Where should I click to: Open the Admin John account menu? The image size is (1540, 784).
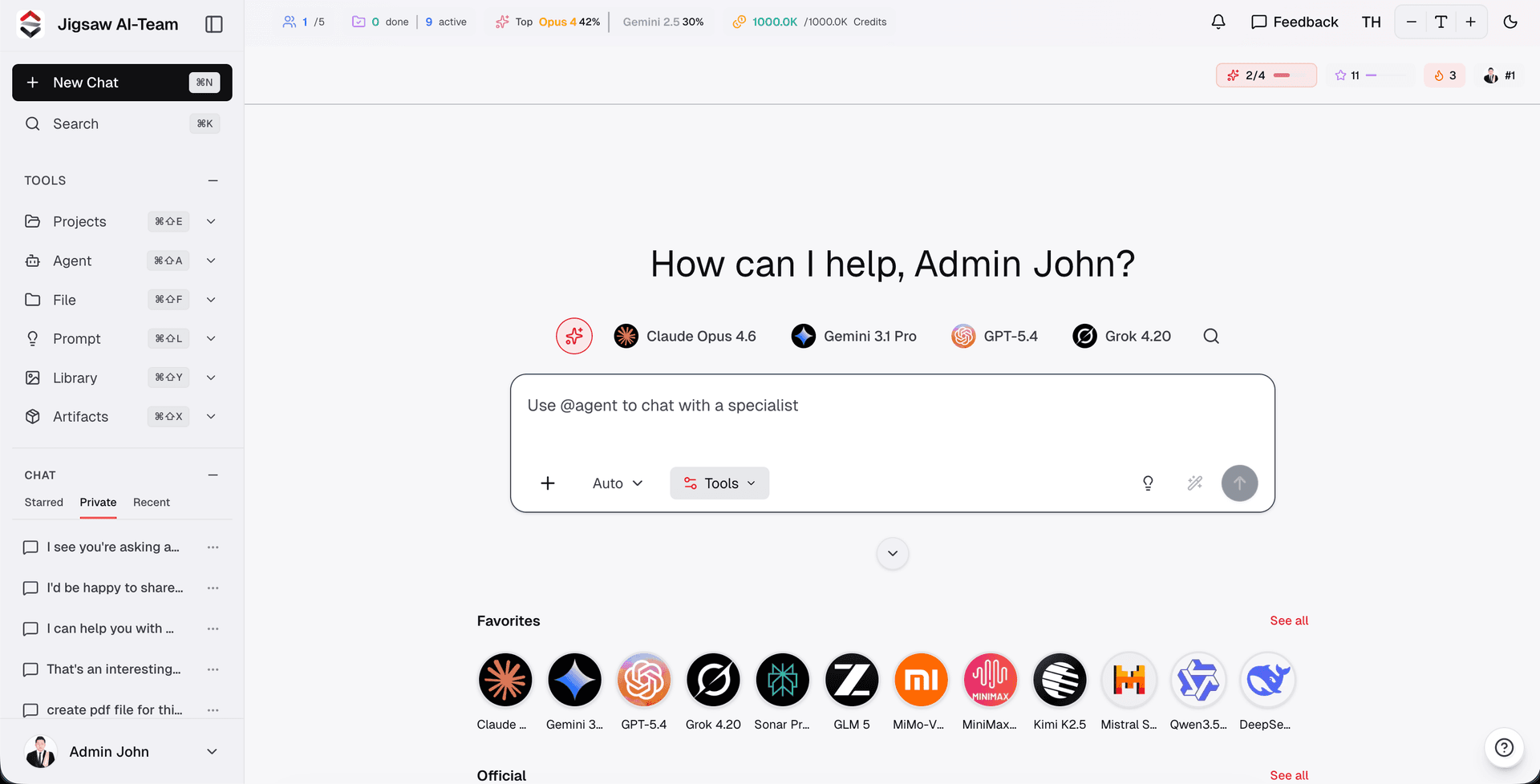[122, 752]
